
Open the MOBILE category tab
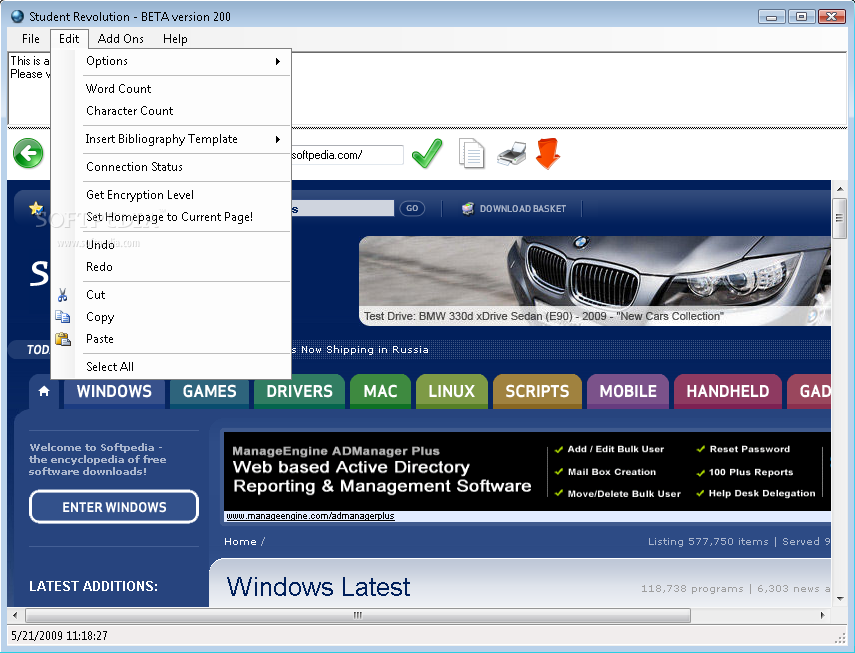(628, 391)
